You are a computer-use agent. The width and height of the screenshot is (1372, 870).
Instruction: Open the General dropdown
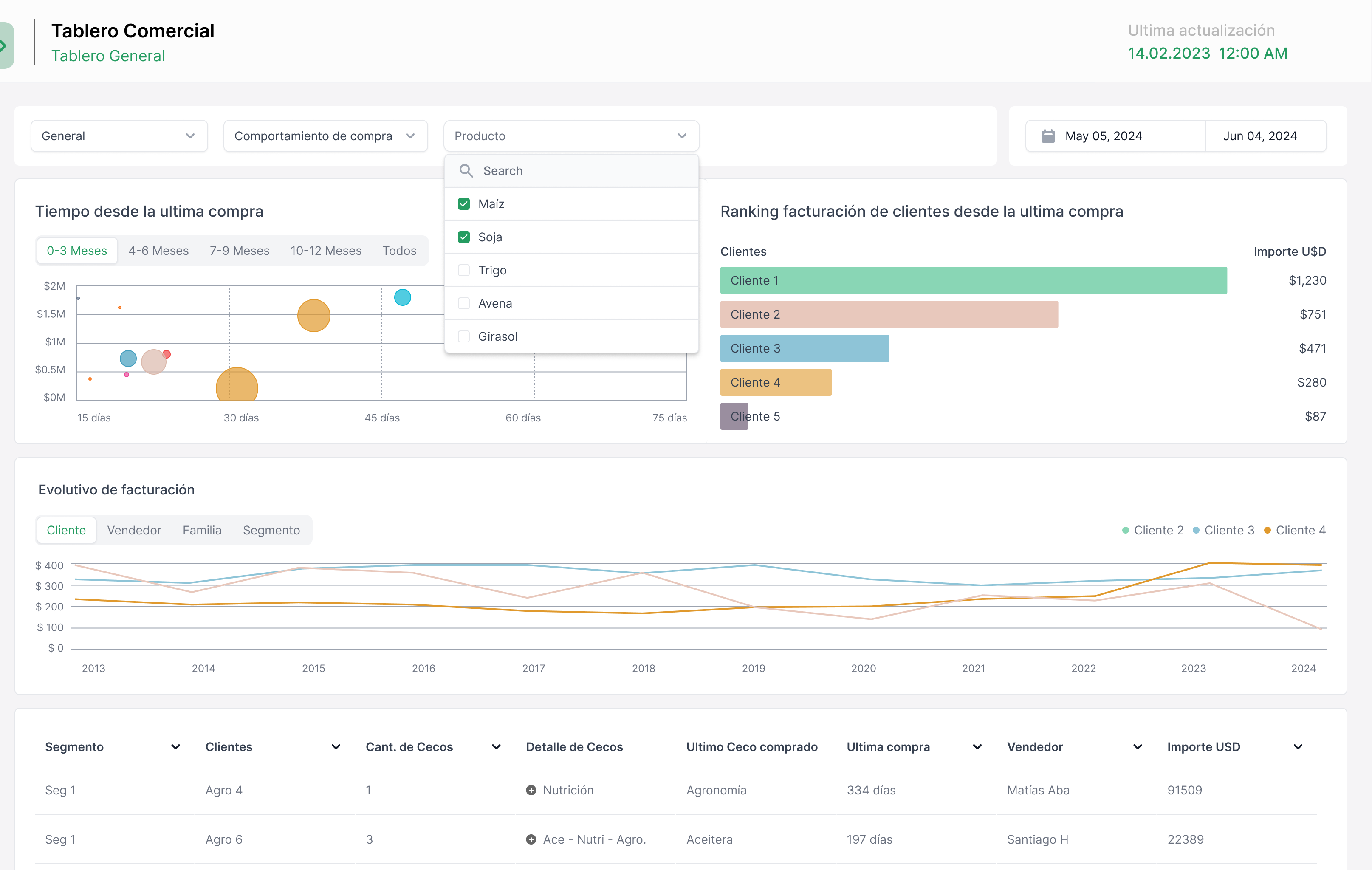[119, 136]
